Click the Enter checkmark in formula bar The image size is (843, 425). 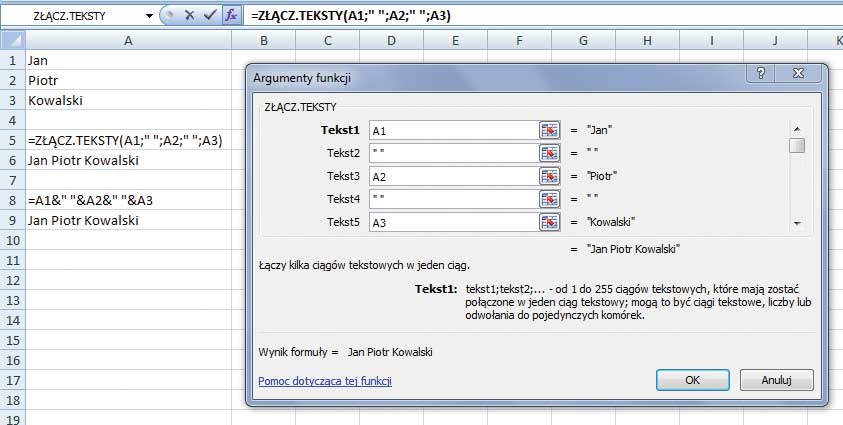[209, 16]
